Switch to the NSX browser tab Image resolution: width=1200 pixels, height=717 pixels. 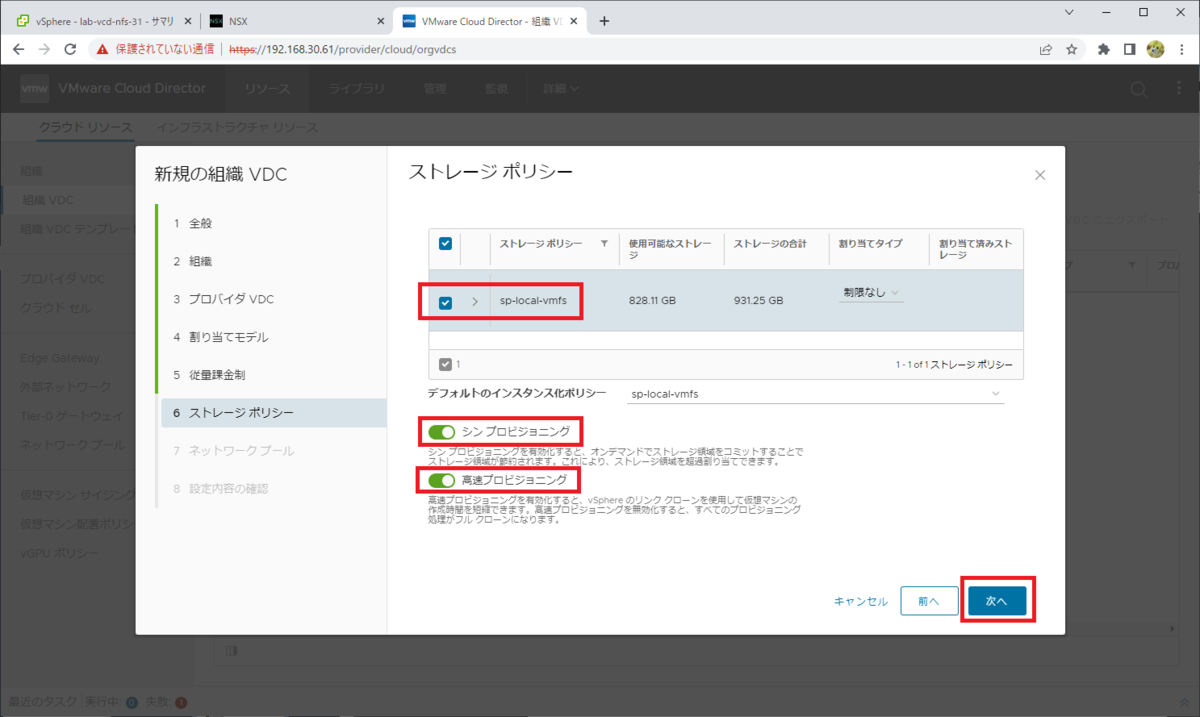click(297, 20)
